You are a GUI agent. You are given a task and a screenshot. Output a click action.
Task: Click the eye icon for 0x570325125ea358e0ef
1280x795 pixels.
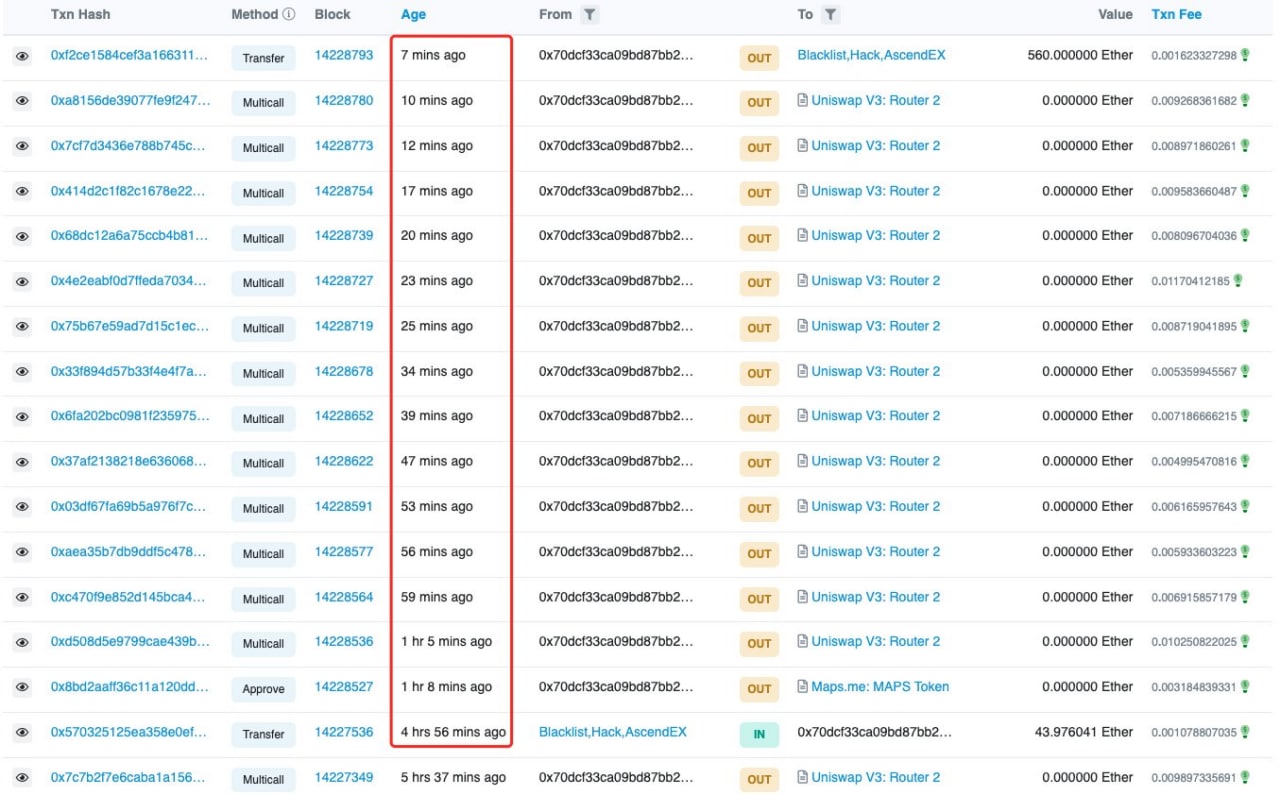click(22, 733)
